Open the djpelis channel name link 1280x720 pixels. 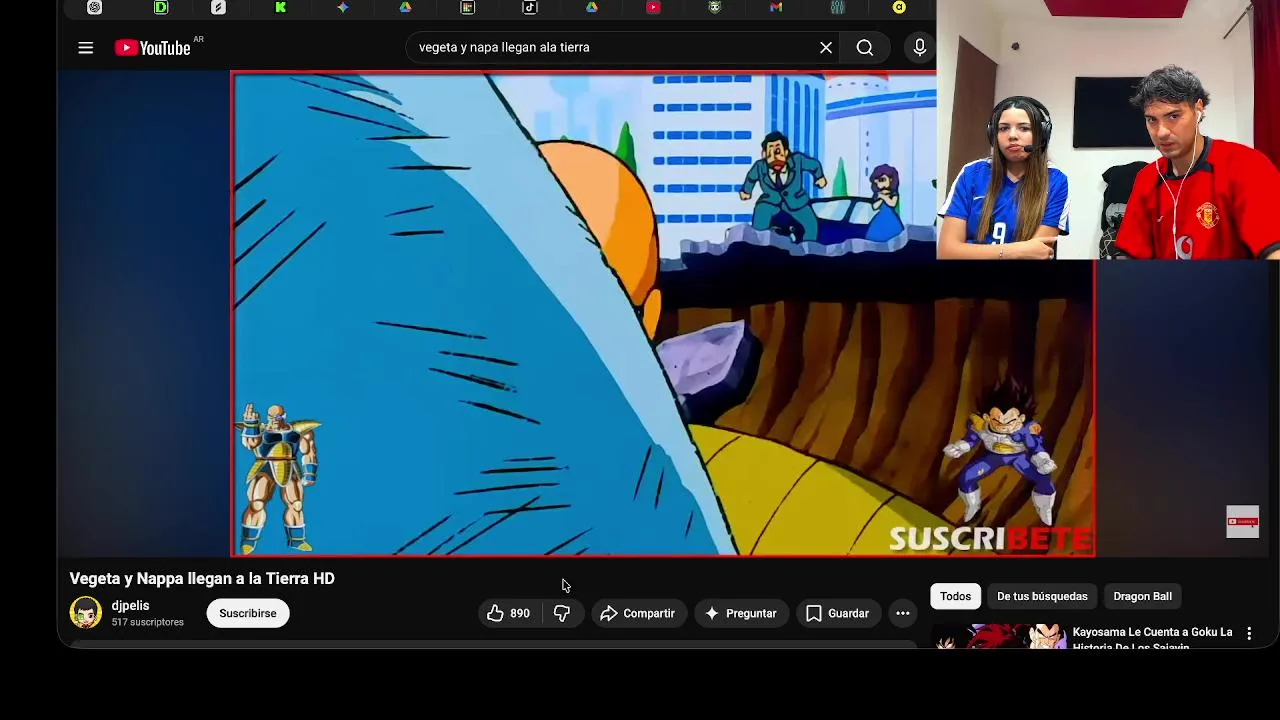pos(131,605)
